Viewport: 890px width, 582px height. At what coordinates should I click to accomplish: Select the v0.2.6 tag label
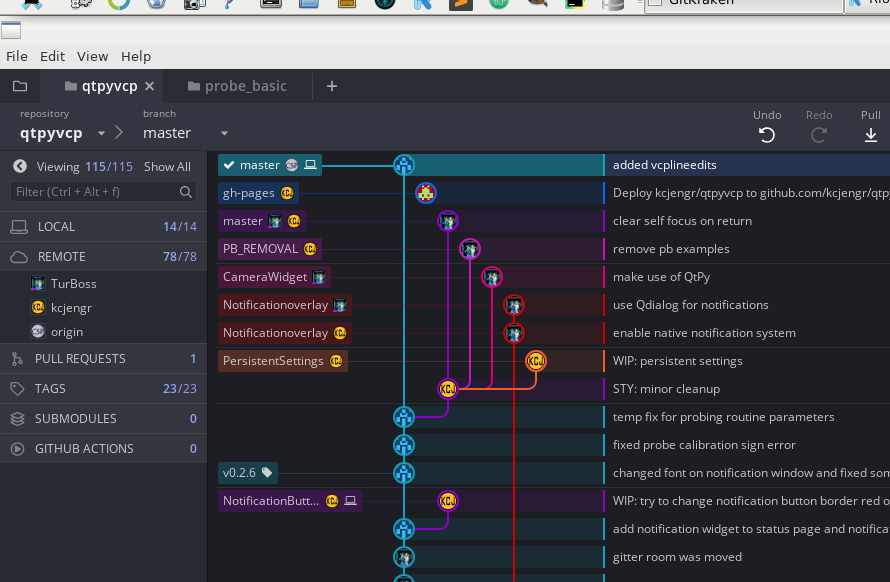tap(247, 473)
